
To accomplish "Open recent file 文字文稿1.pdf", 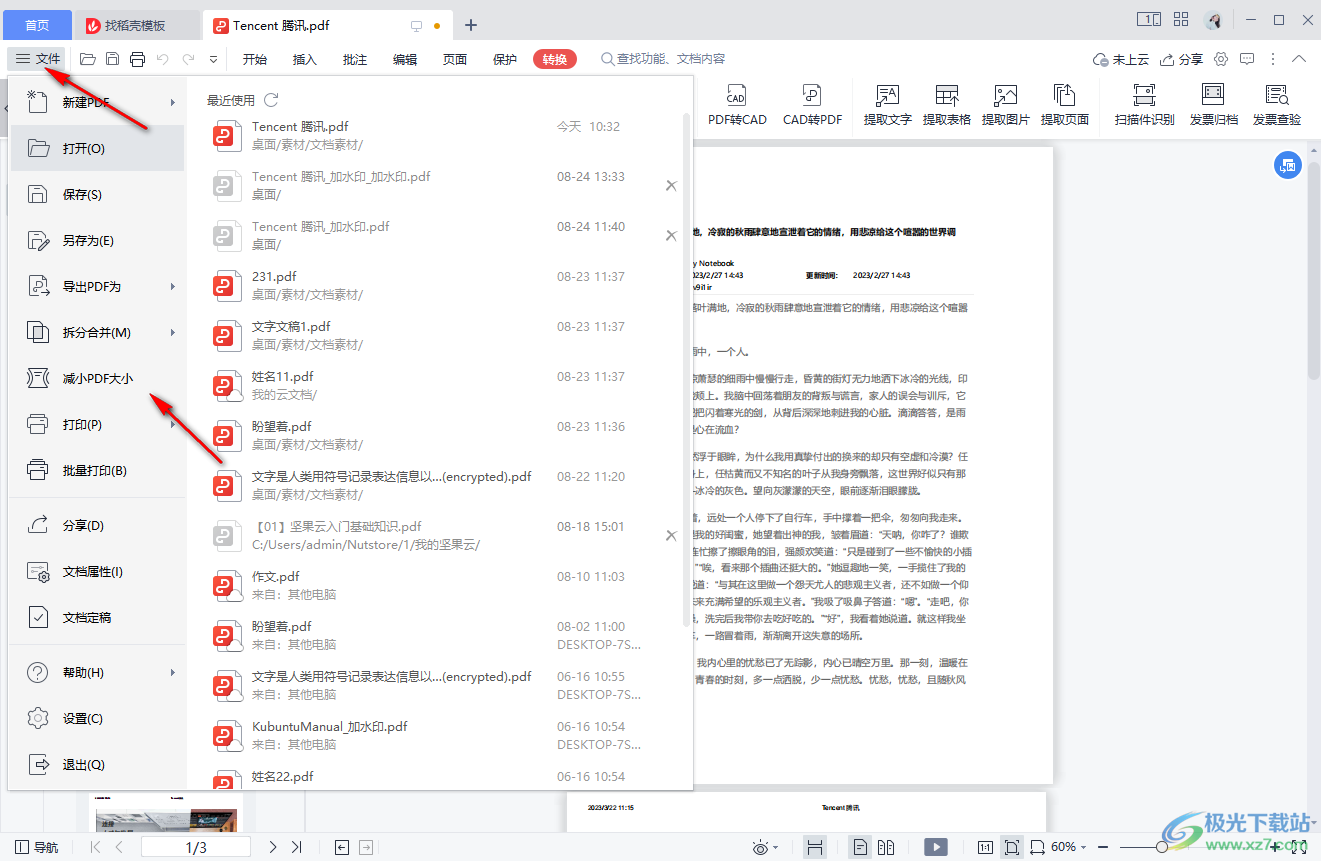I will [x=440, y=336].
